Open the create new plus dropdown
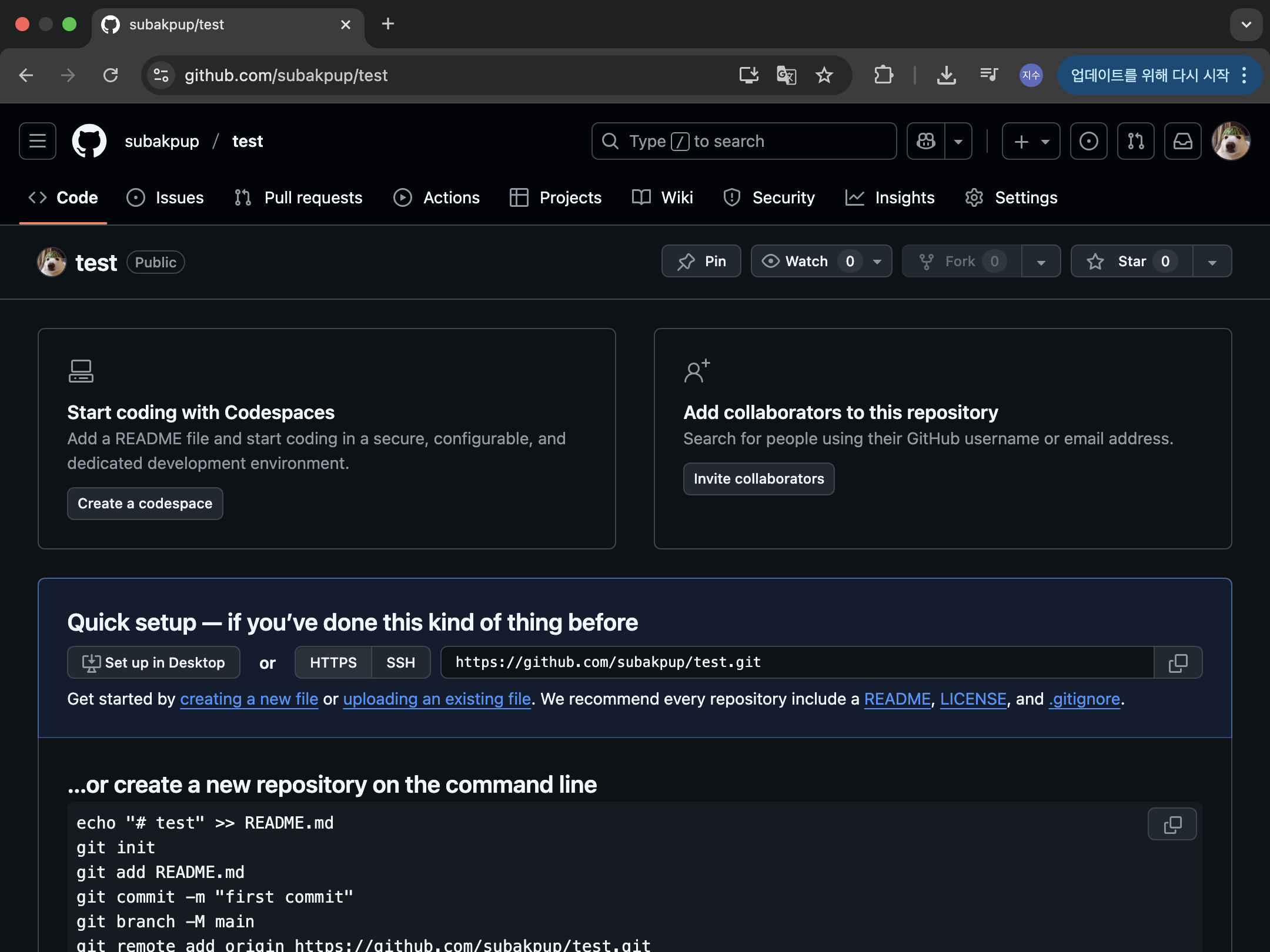Viewport: 1270px width, 952px height. [x=1031, y=141]
